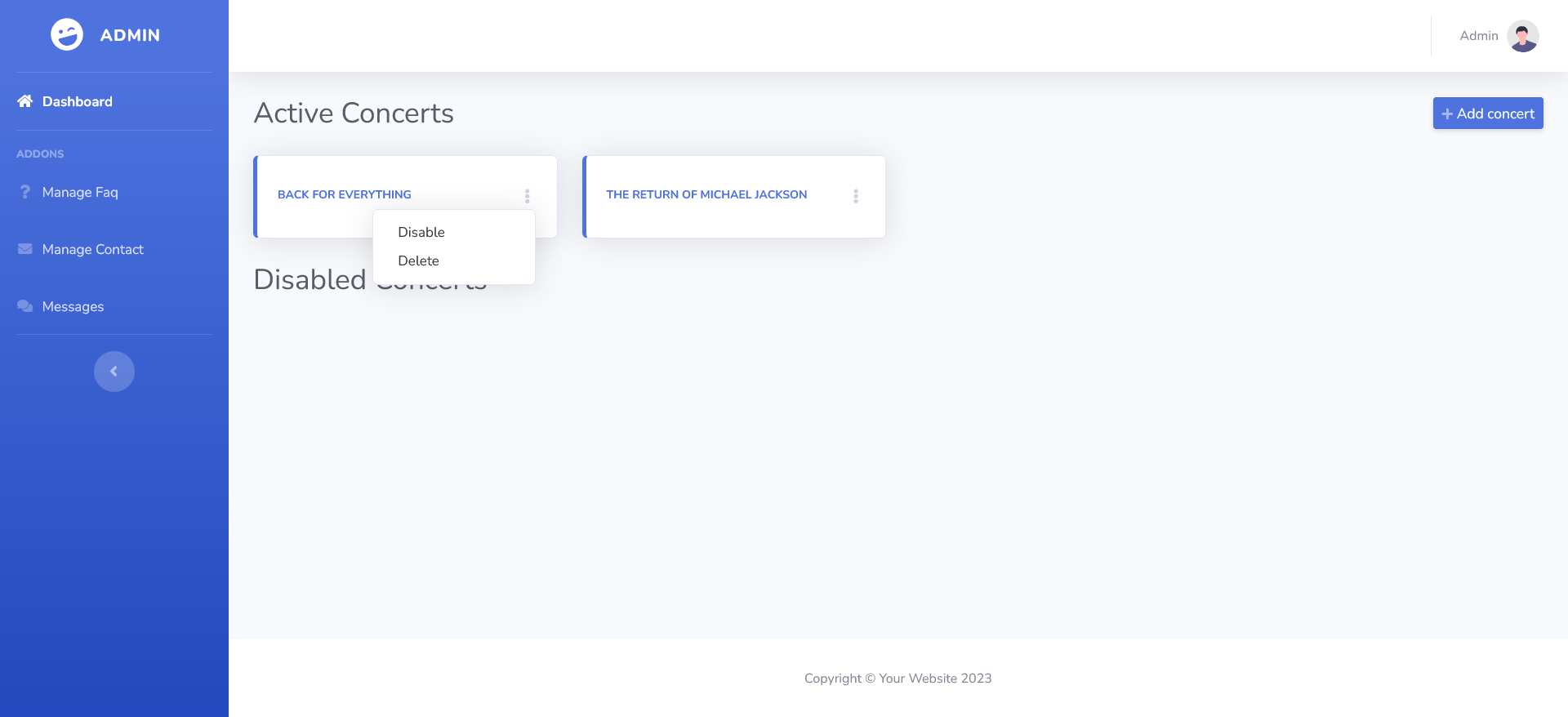Click the Messages chat bubbles icon
This screenshot has width=1568, height=717.
pyautogui.click(x=25, y=306)
